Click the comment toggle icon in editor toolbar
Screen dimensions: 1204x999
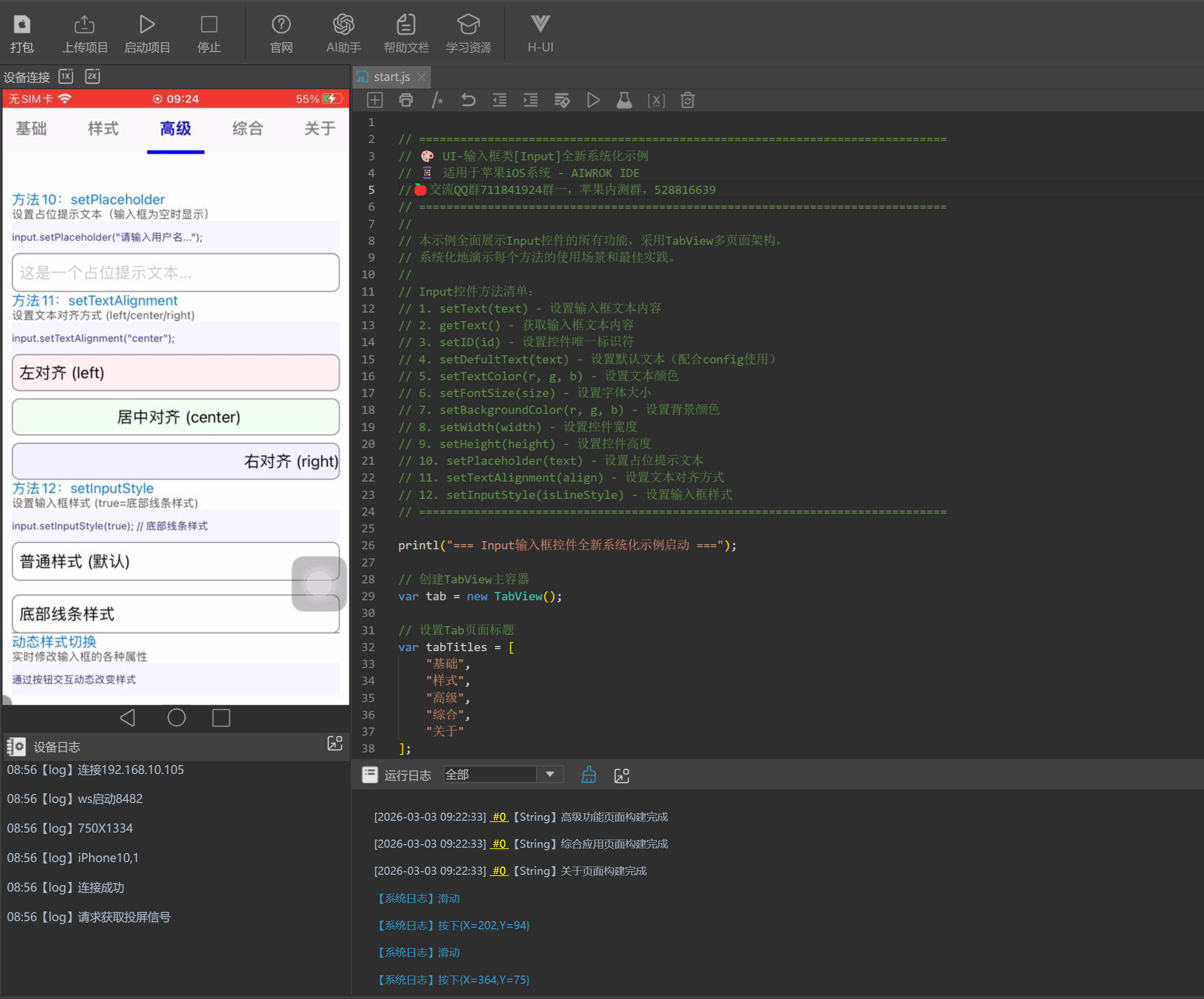(437, 100)
